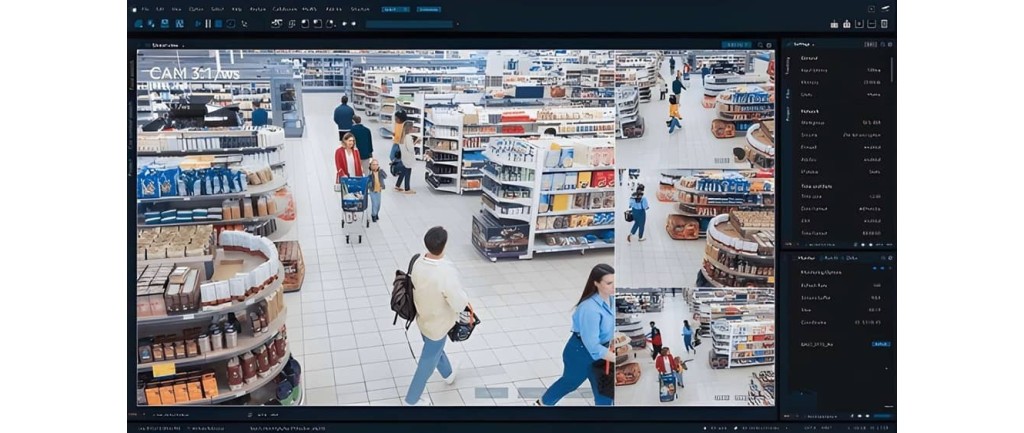Click the General section heading in Settings
Viewport: 1024px width, 433px height.
click(809, 58)
